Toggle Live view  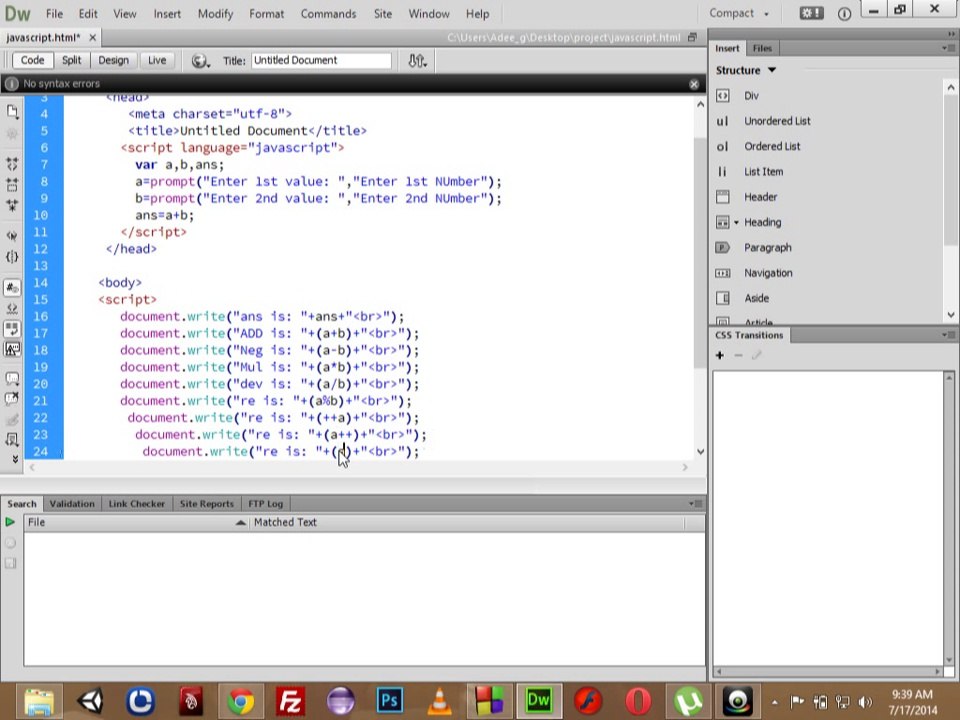[x=157, y=60]
